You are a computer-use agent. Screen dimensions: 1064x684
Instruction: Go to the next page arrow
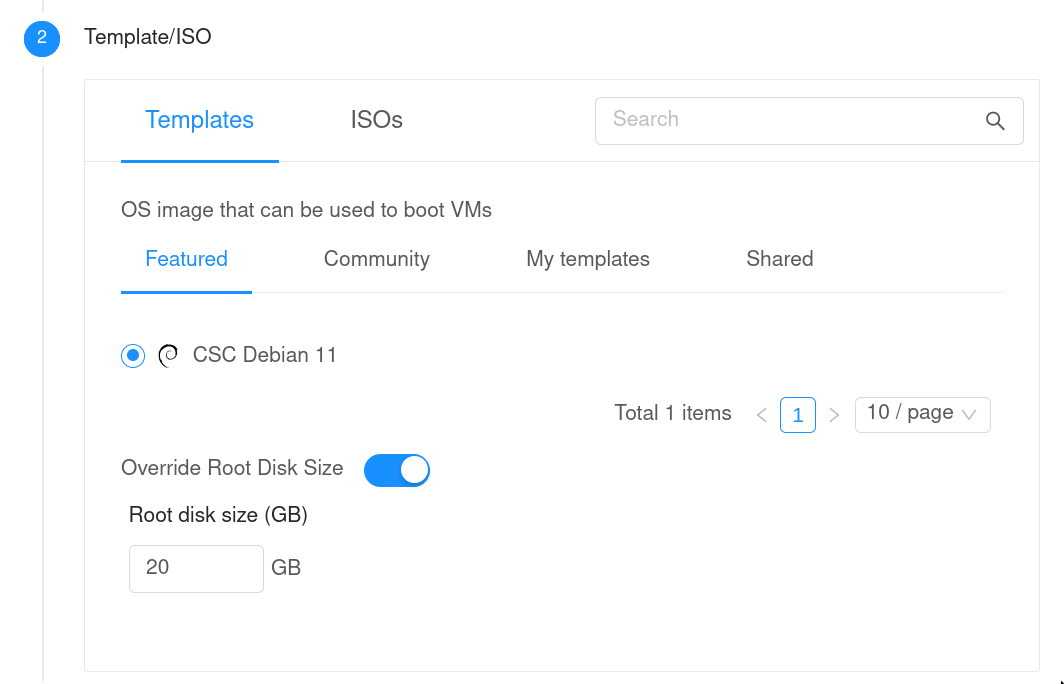pyautogui.click(x=834, y=415)
